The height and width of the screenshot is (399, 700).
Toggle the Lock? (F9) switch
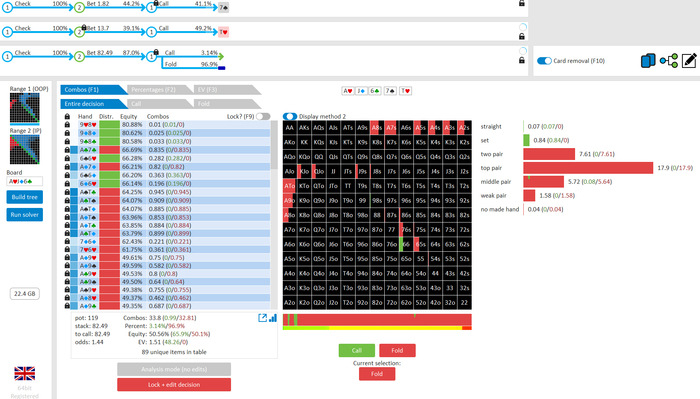tap(263, 116)
